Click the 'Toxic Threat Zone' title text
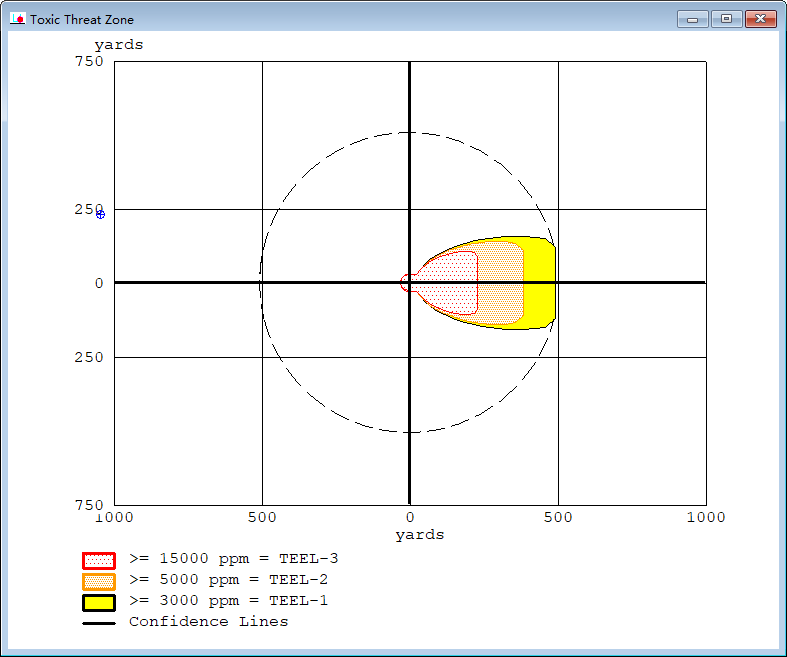 [82, 20]
